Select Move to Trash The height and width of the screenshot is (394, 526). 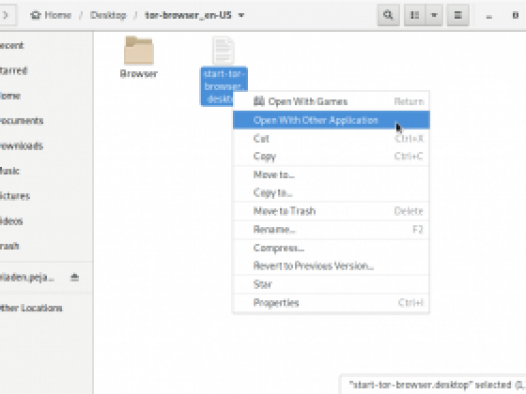331,211
